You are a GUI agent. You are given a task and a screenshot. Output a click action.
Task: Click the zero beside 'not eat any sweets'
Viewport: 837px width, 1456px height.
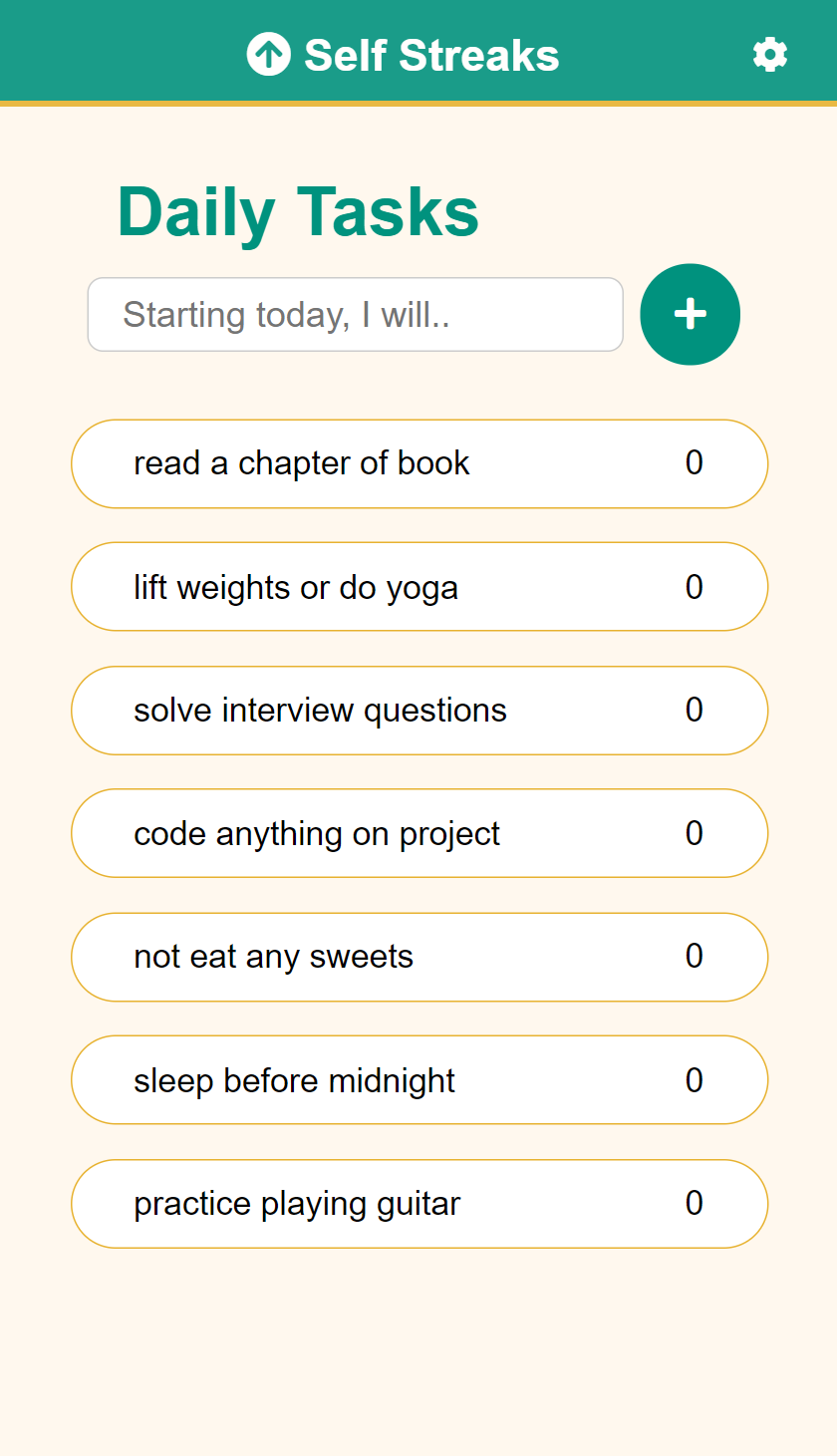695,957
